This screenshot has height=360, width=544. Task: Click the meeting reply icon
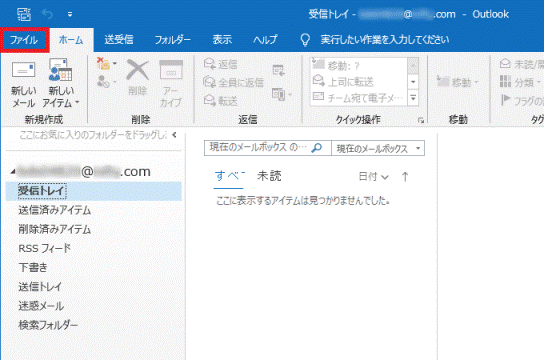coord(279,70)
